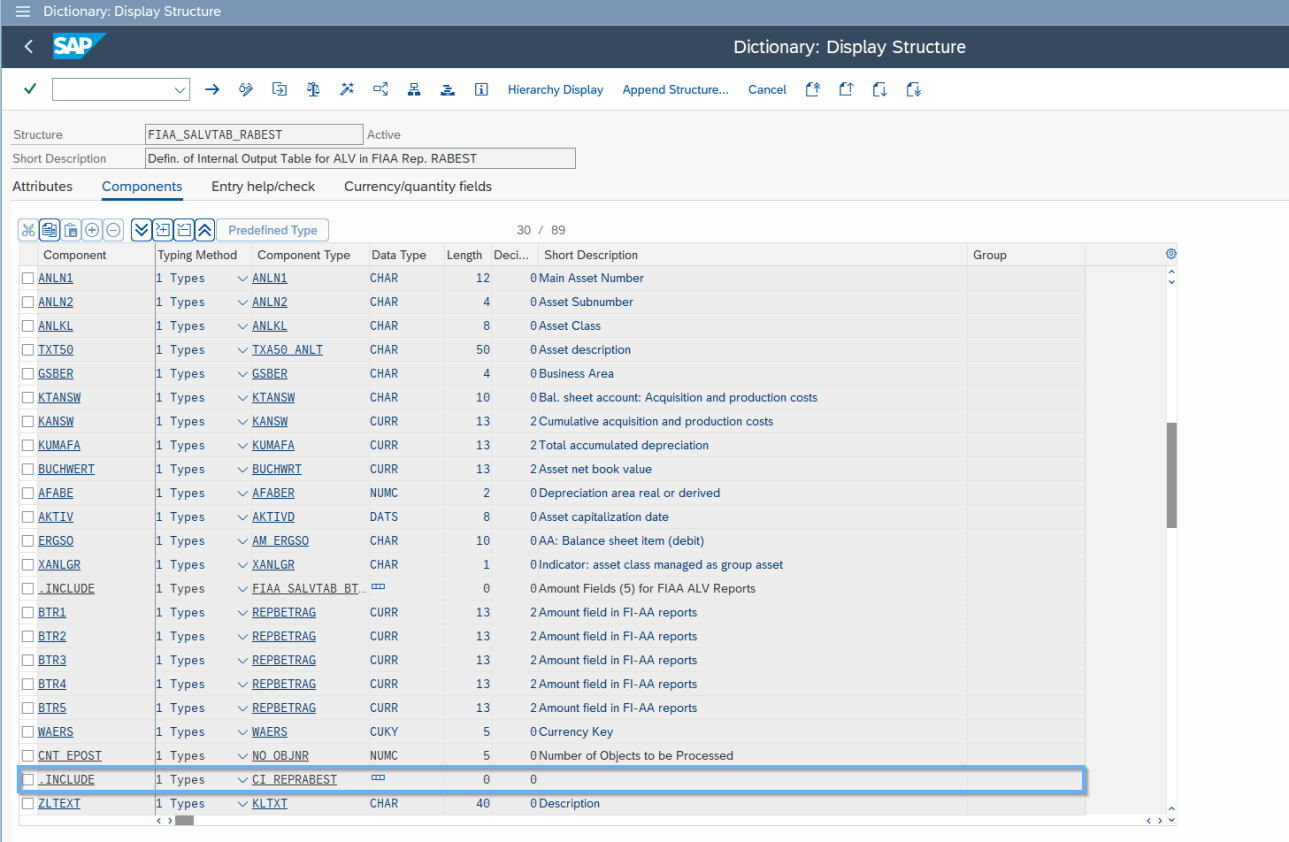Viewport: 1289px width, 842px height.
Task: Click the copy icon in table toolbar
Action: (50, 230)
